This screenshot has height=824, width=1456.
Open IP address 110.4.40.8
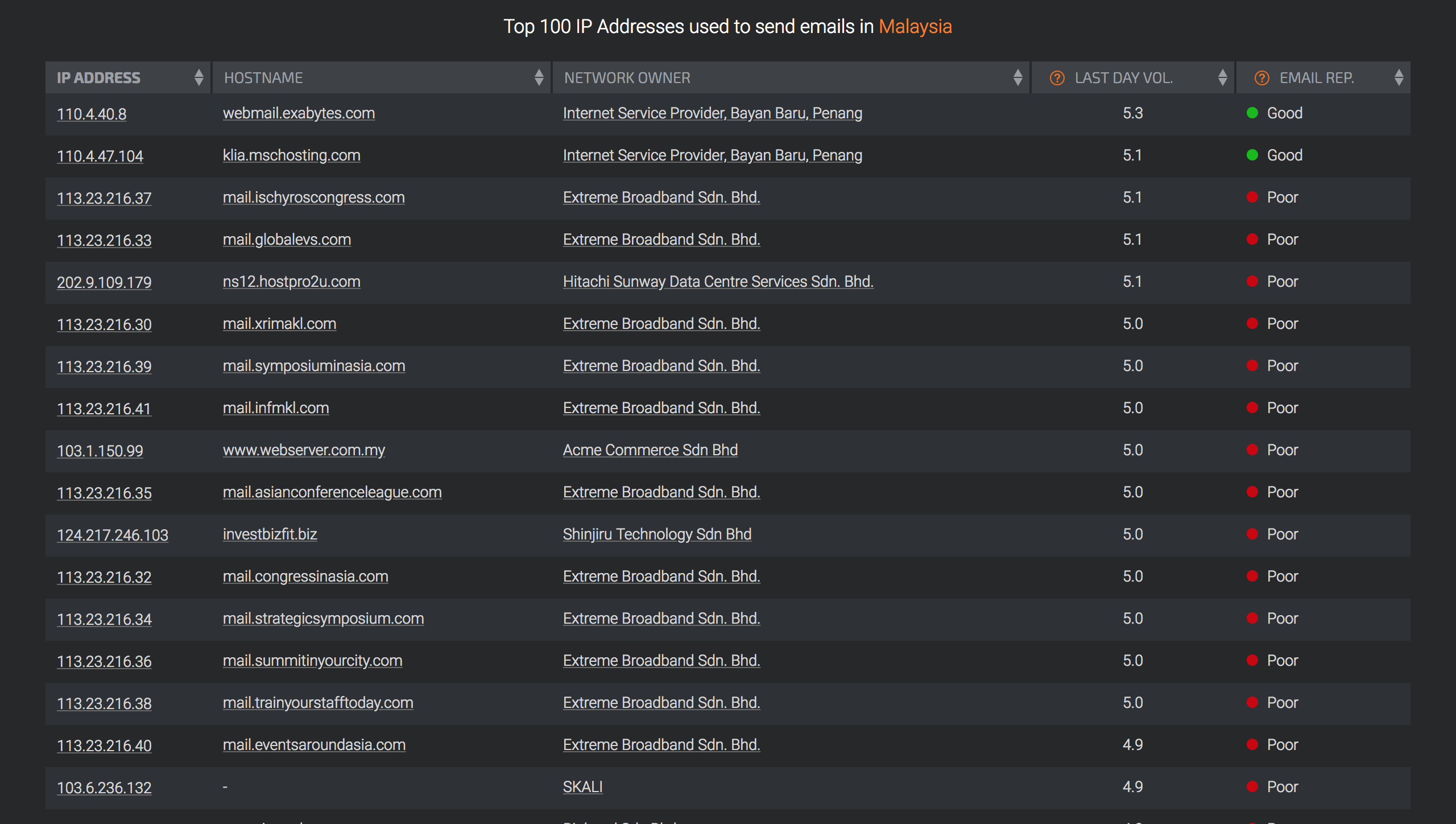92,114
